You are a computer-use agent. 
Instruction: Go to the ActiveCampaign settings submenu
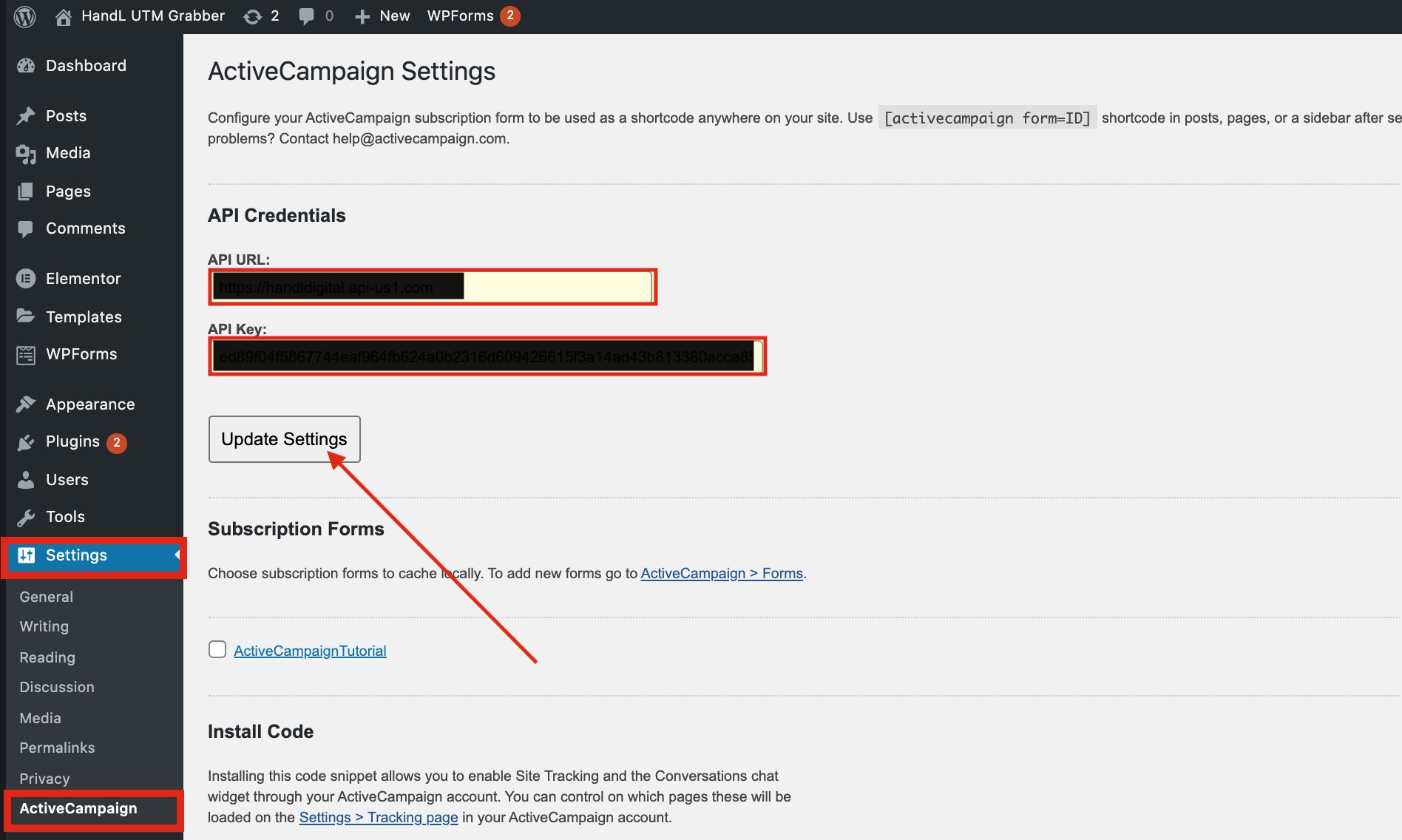[x=78, y=808]
